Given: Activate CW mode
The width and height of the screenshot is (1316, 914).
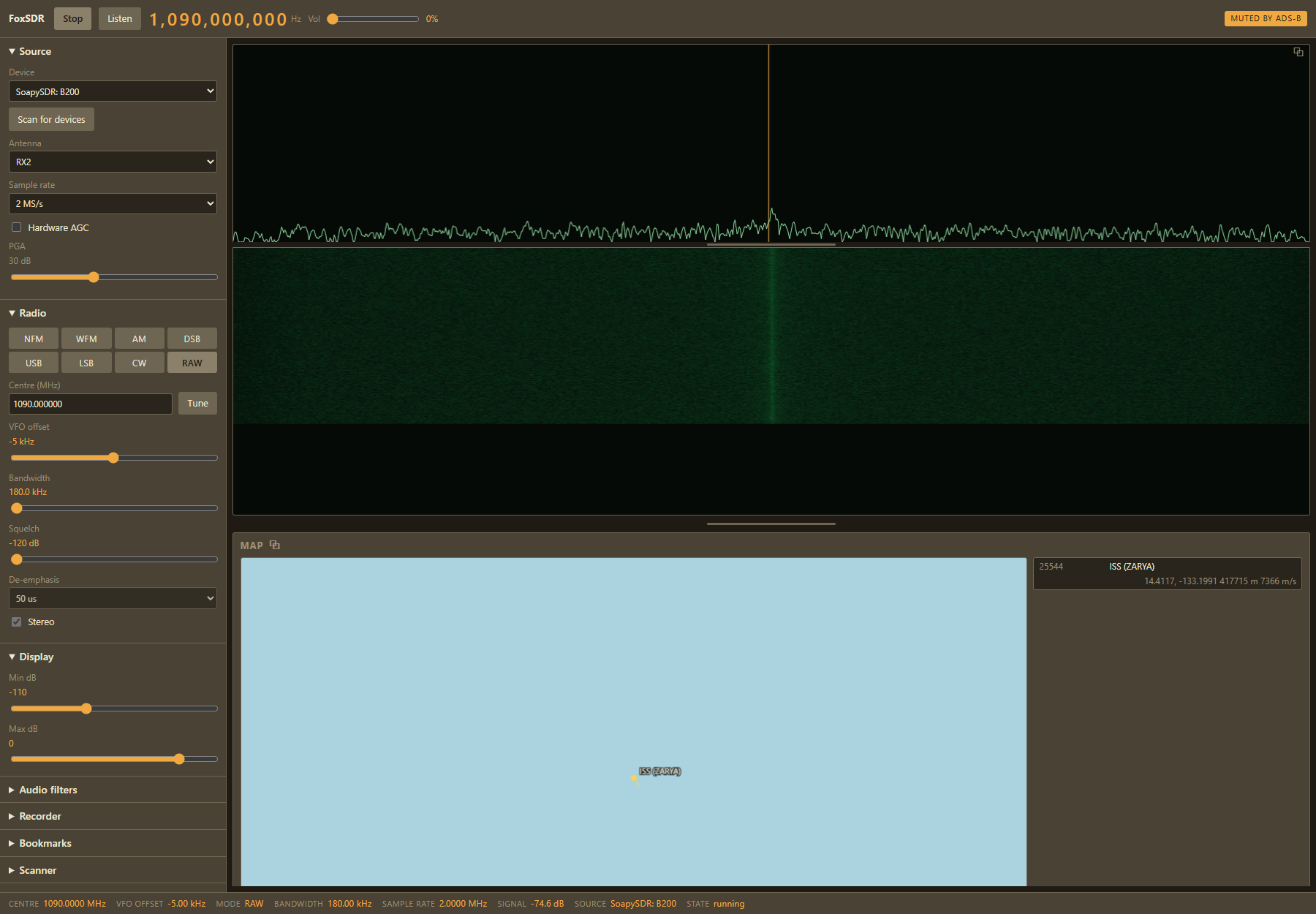Looking at the screenshot, I should [x=139, y=363].
